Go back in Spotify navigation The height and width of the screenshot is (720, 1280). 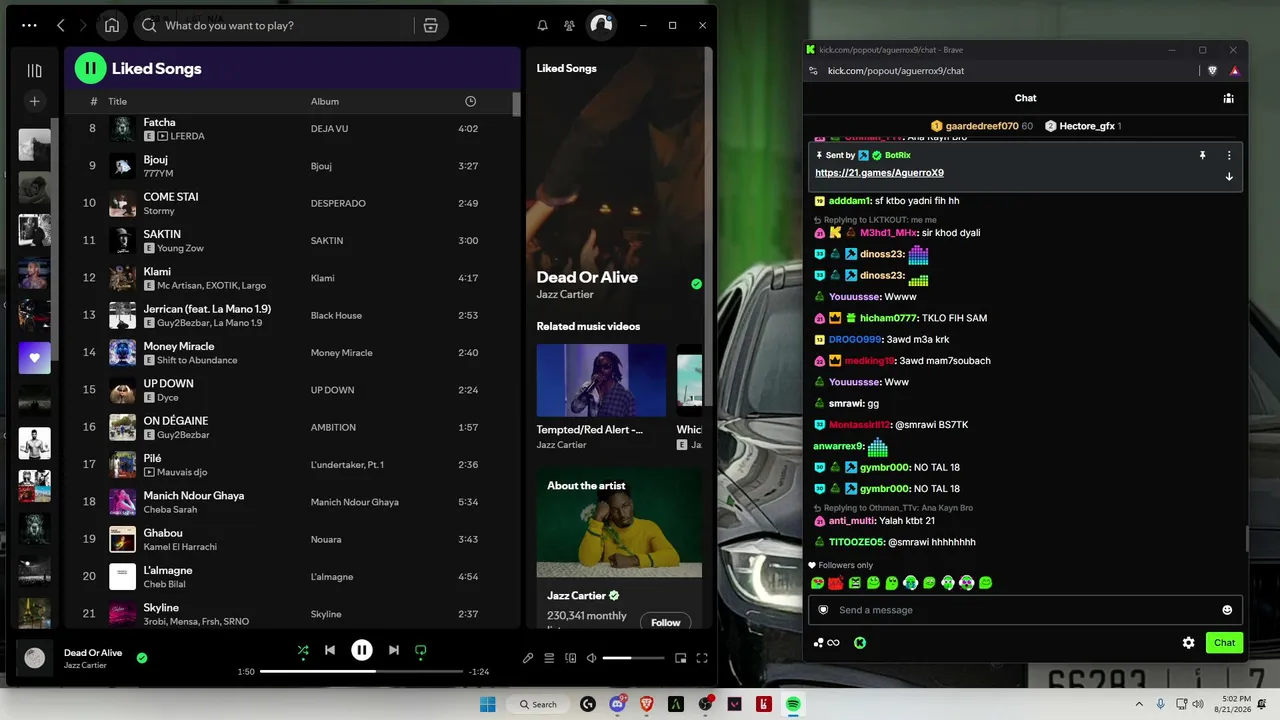pyautogui.click(x=61, y=25)
